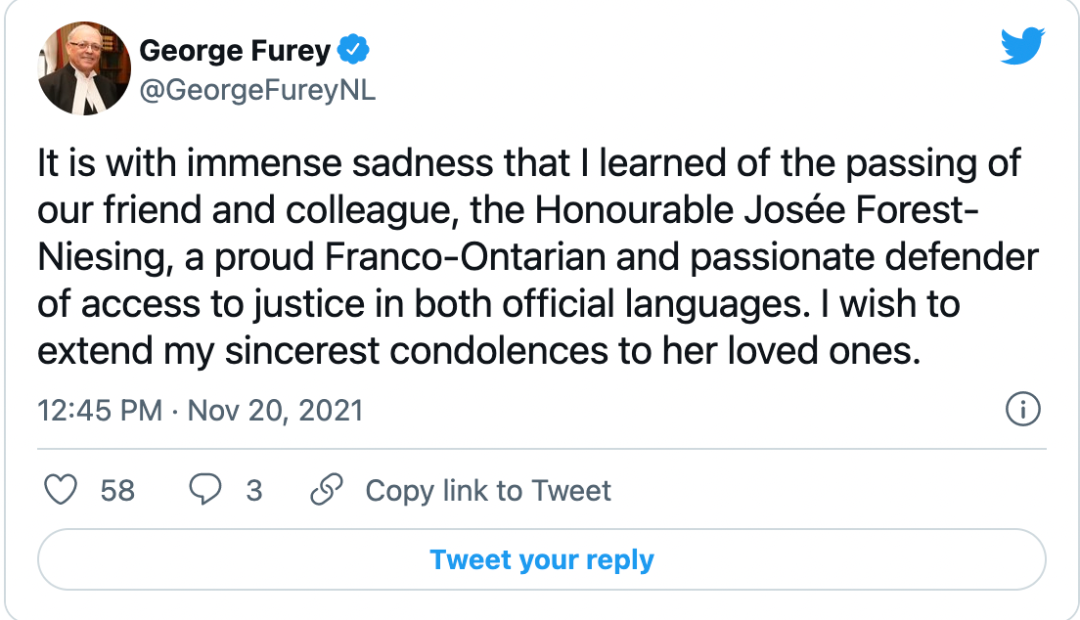Click the blue verified badge
The image size is (1080, 620).
[x=356, y=48]
